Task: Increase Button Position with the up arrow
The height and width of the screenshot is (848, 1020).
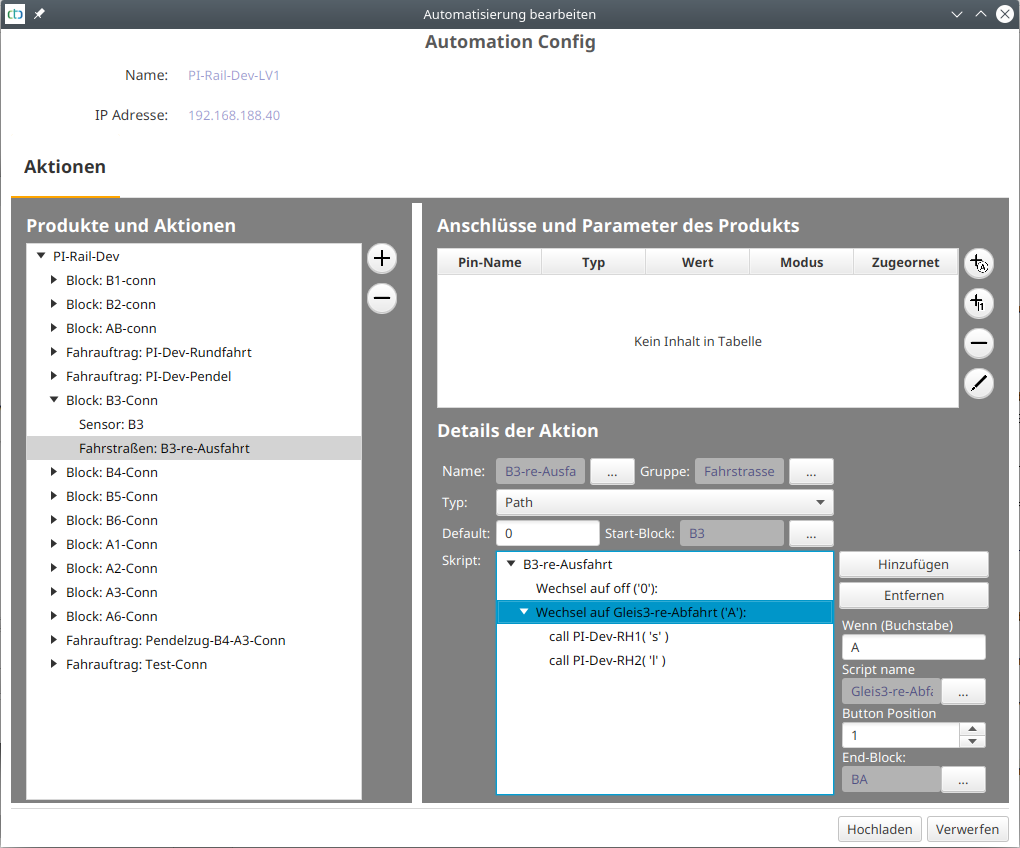Action: click(x=972, y=730)
